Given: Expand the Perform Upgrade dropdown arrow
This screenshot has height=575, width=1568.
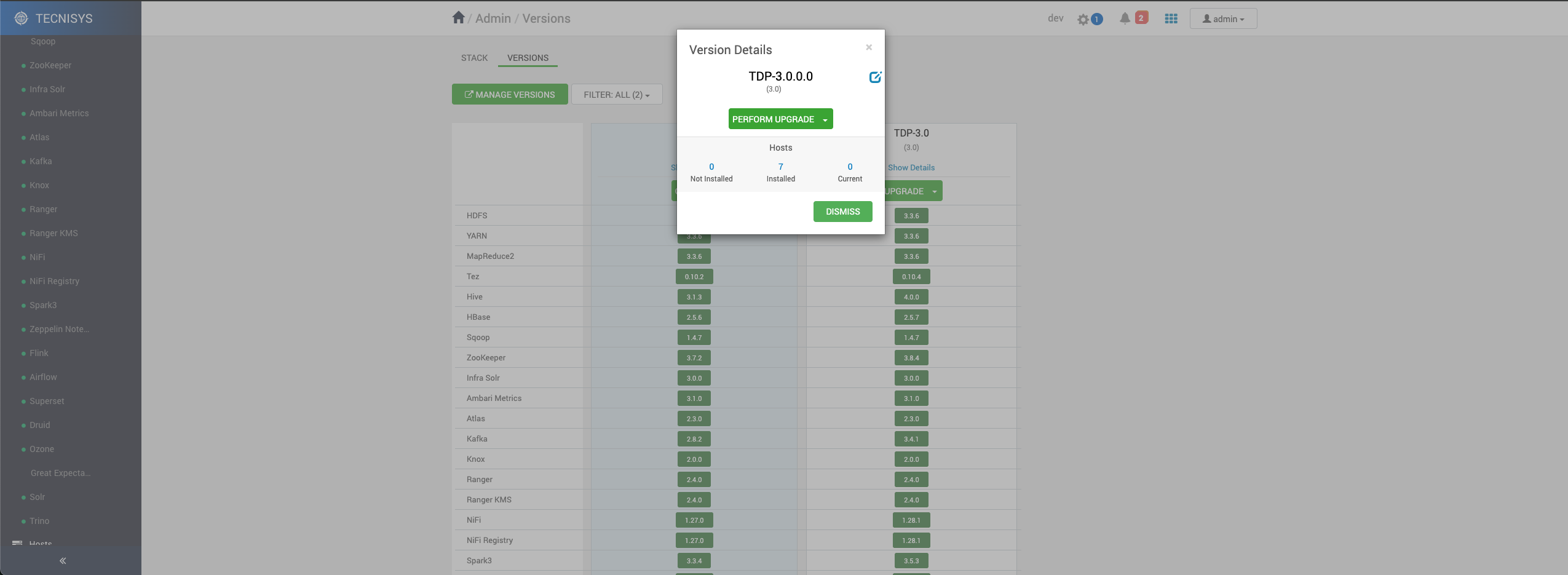Looking at the screenshot, I should [825, 120].
